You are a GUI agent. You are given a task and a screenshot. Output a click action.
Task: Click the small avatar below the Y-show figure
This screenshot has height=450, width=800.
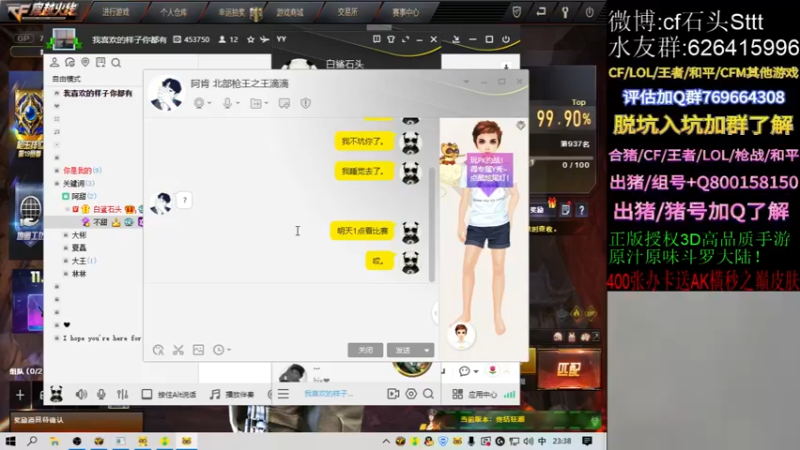tap(461, 335)
